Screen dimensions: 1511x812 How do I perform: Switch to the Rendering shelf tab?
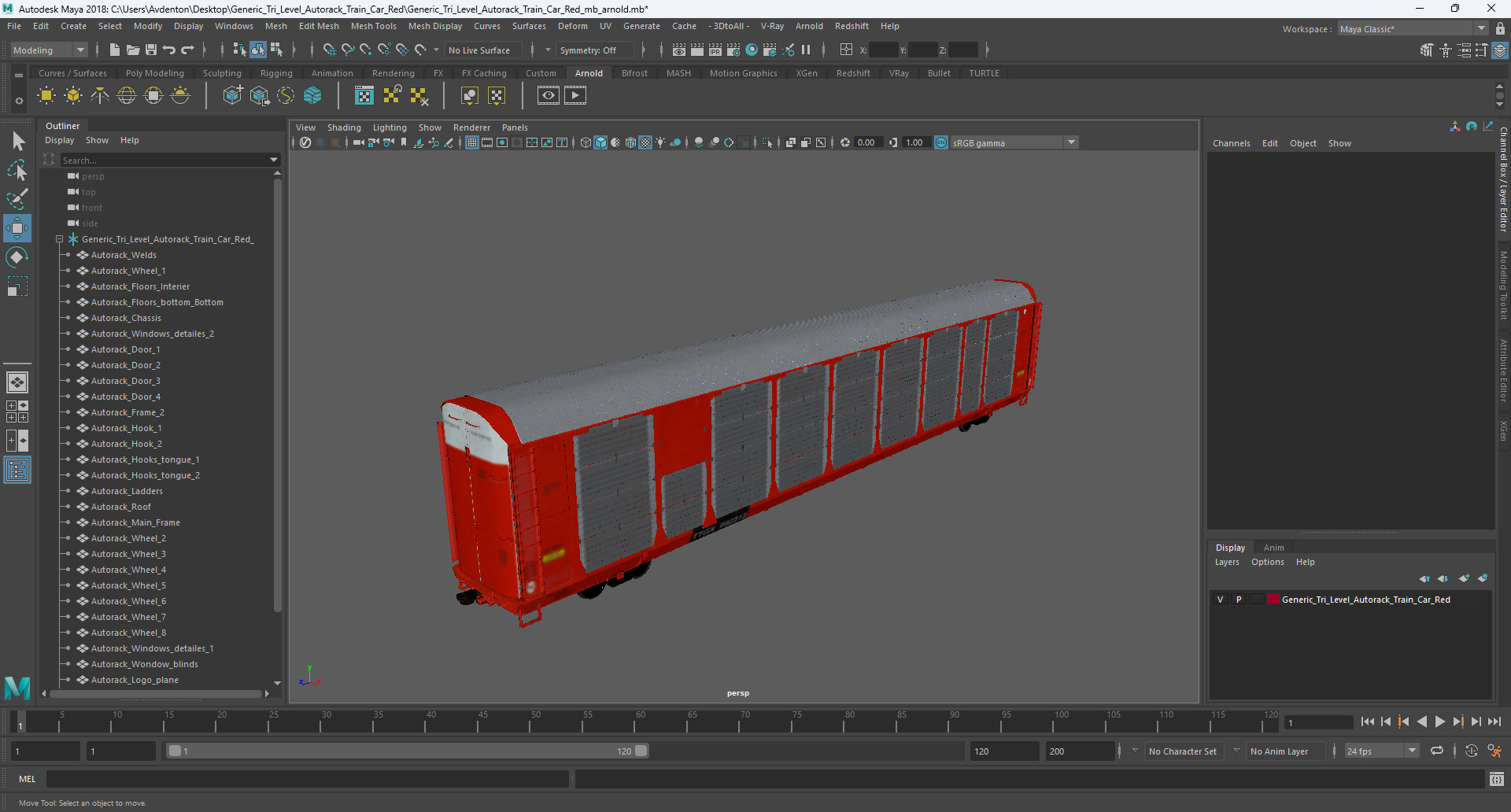tap(393, 73)
